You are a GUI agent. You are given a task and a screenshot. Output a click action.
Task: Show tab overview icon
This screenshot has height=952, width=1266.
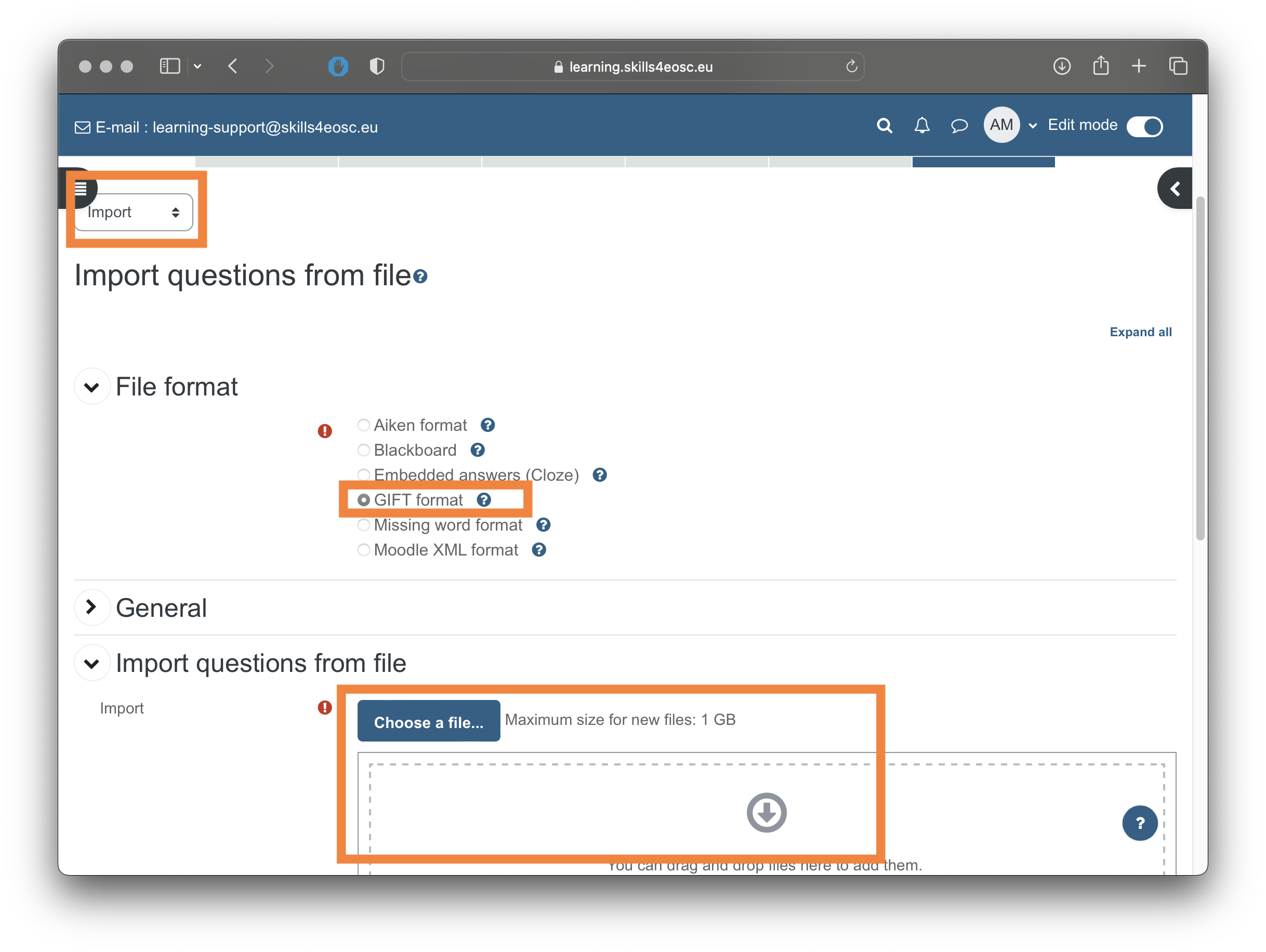click(x=1178, y=67)
